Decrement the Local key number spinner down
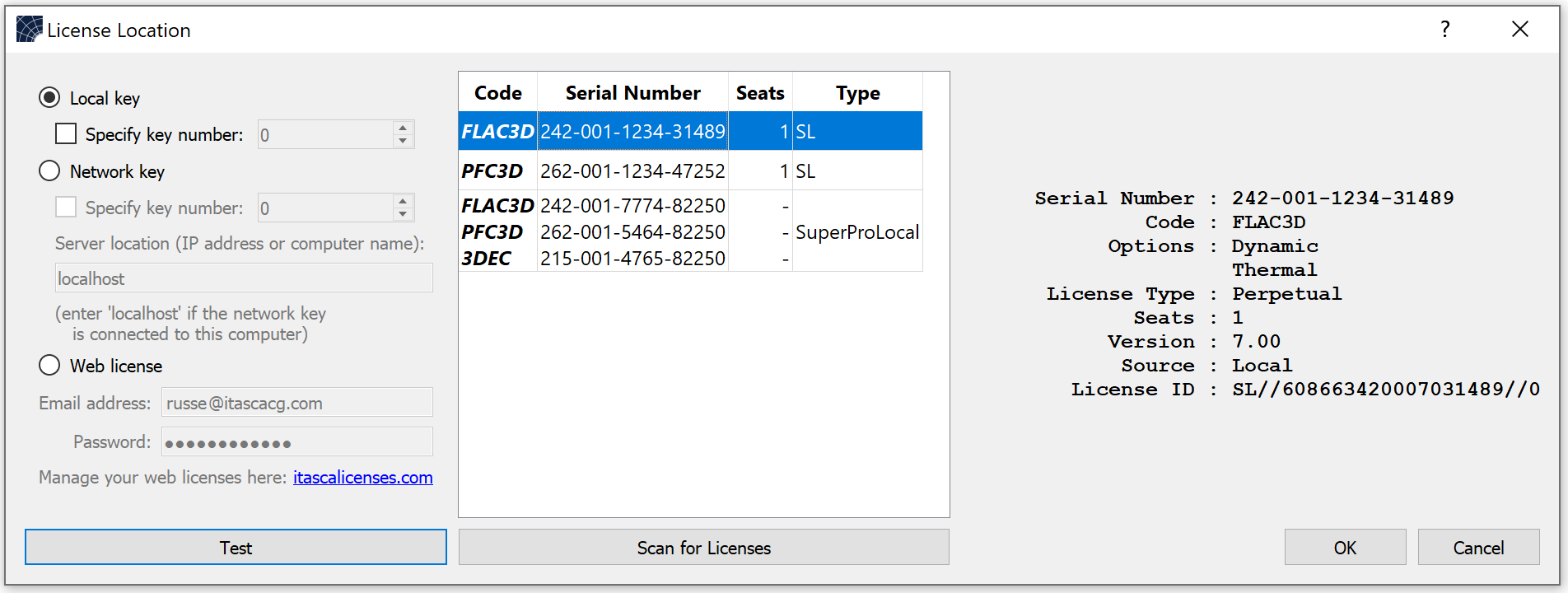Image resolution: width=1568 pixels, height=593 pixels. click(402, 141)
